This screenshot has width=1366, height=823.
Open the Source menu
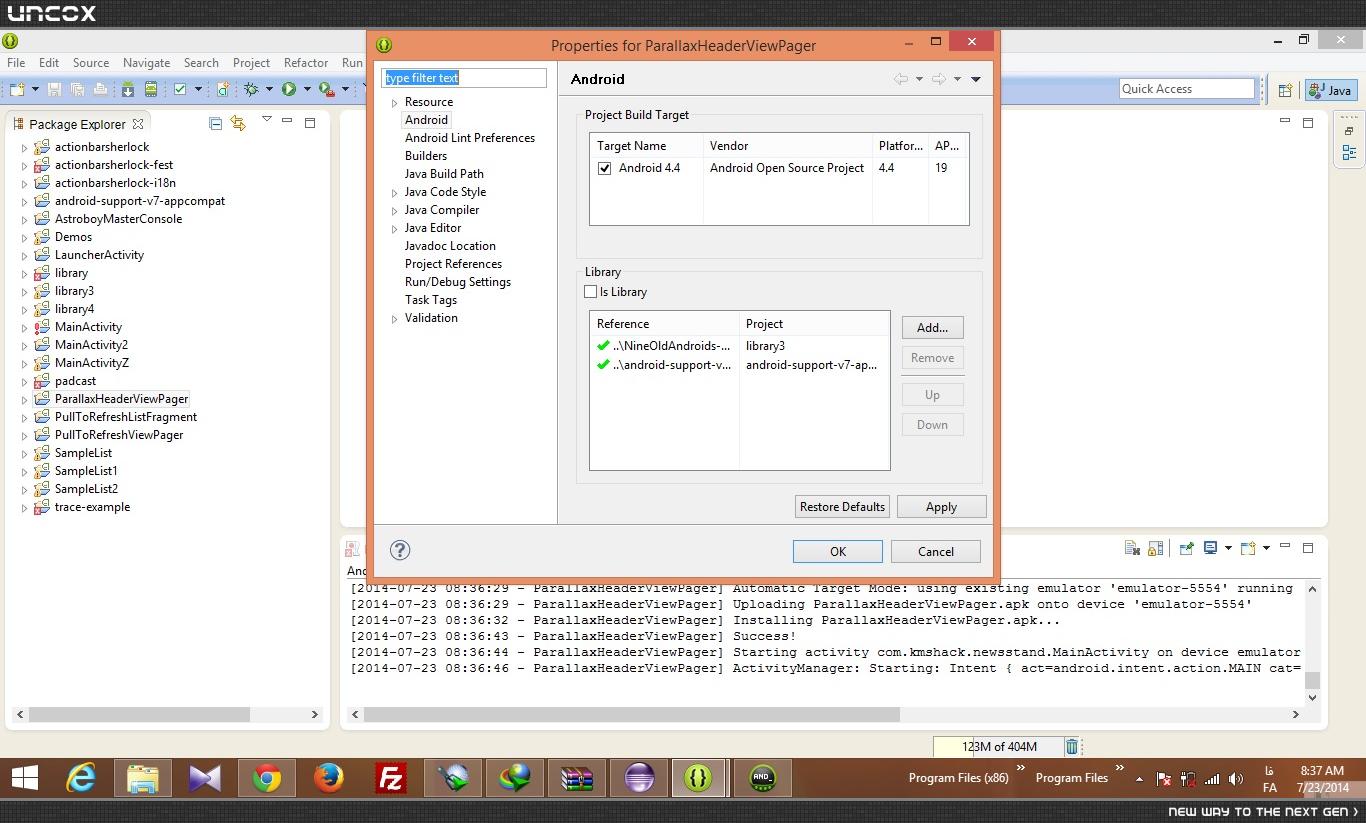[90, 62]
